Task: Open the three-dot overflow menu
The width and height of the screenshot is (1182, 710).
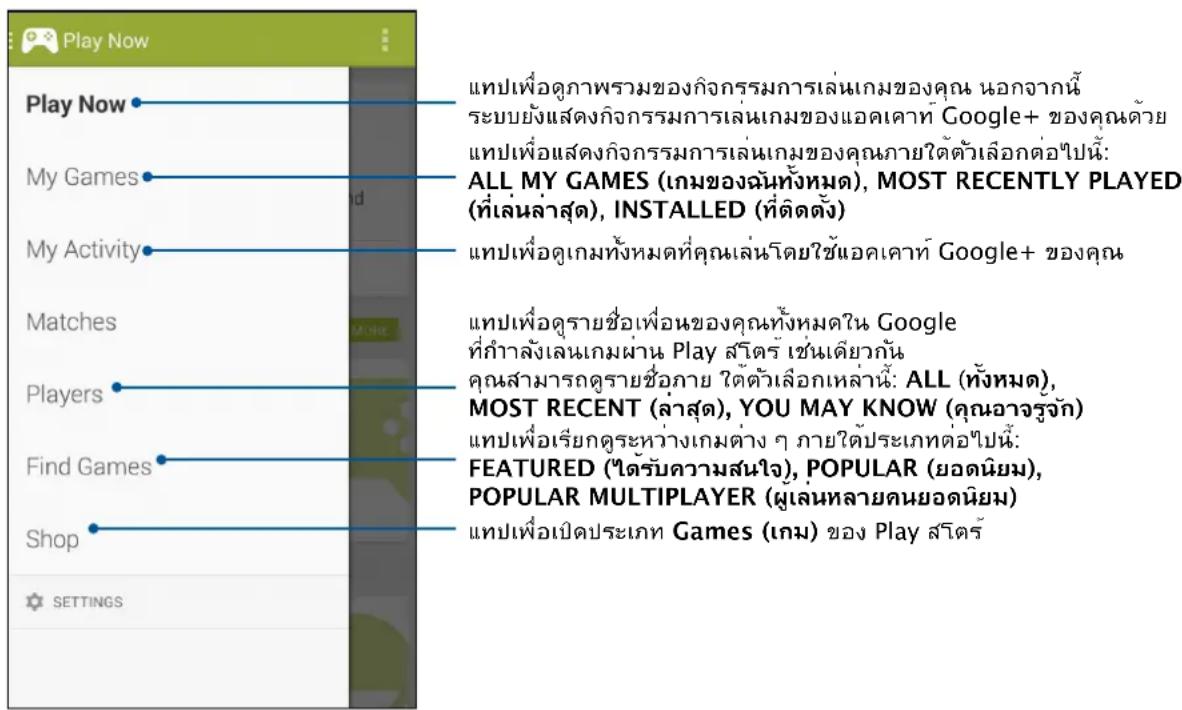Action: click(x=385, y=40)
